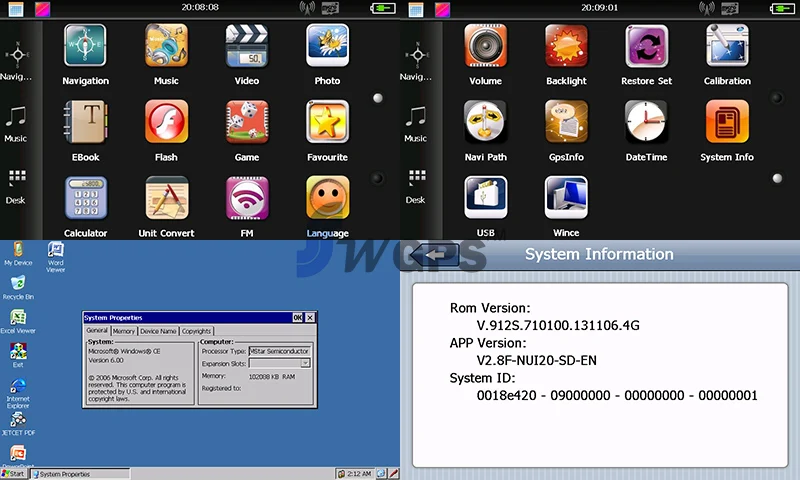The height and width of the screenshot is (480, 800).
Task: Click the Processor Type text field
Action: (x=277, y=351)
